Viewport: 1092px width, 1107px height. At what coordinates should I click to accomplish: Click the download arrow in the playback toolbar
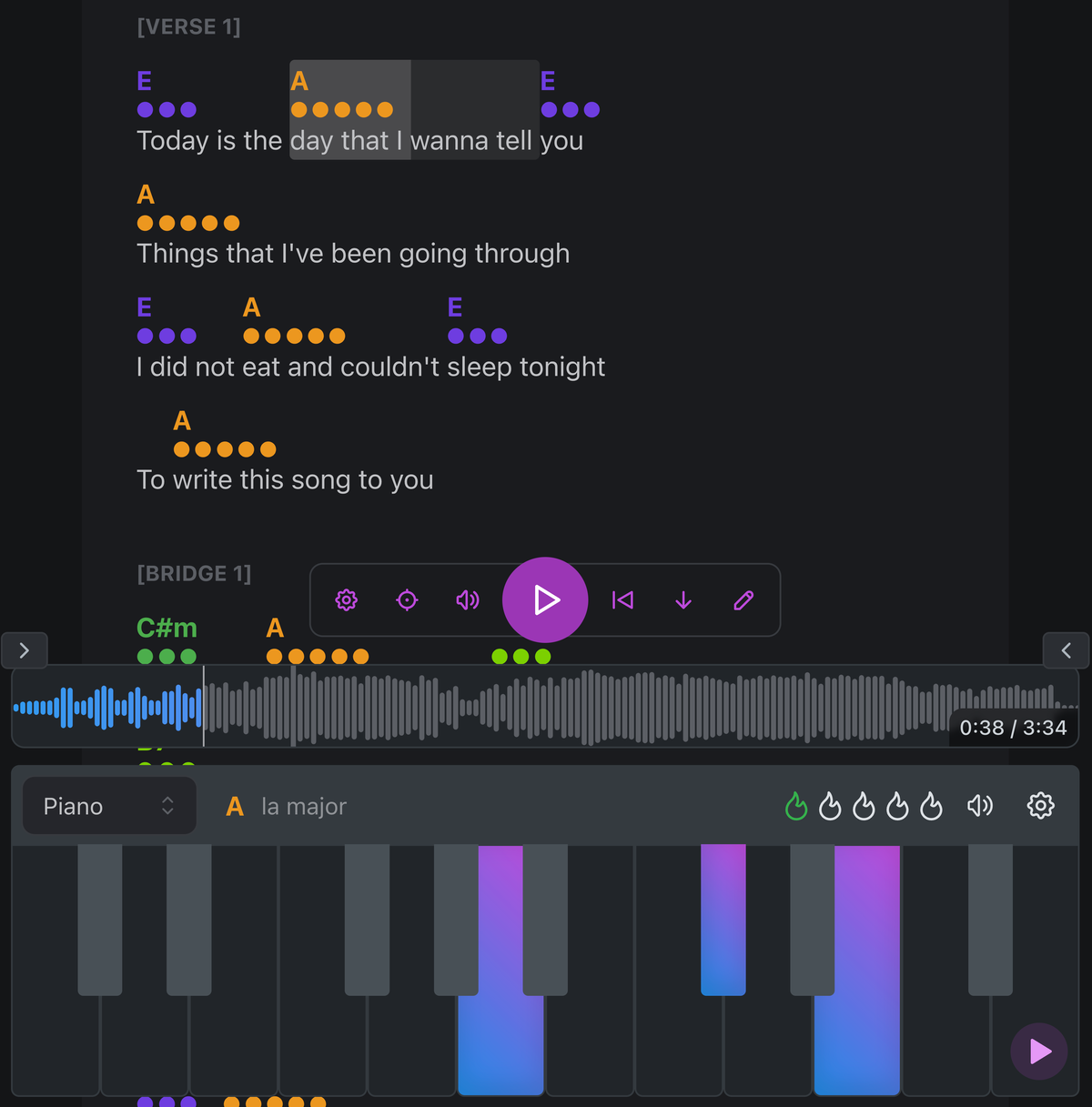[683, 600]
